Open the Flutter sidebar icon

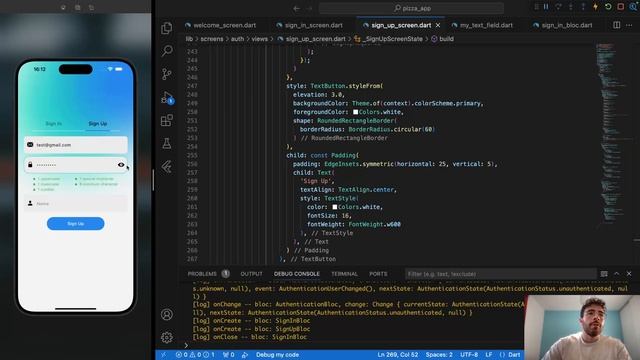[x=167, y=167]
